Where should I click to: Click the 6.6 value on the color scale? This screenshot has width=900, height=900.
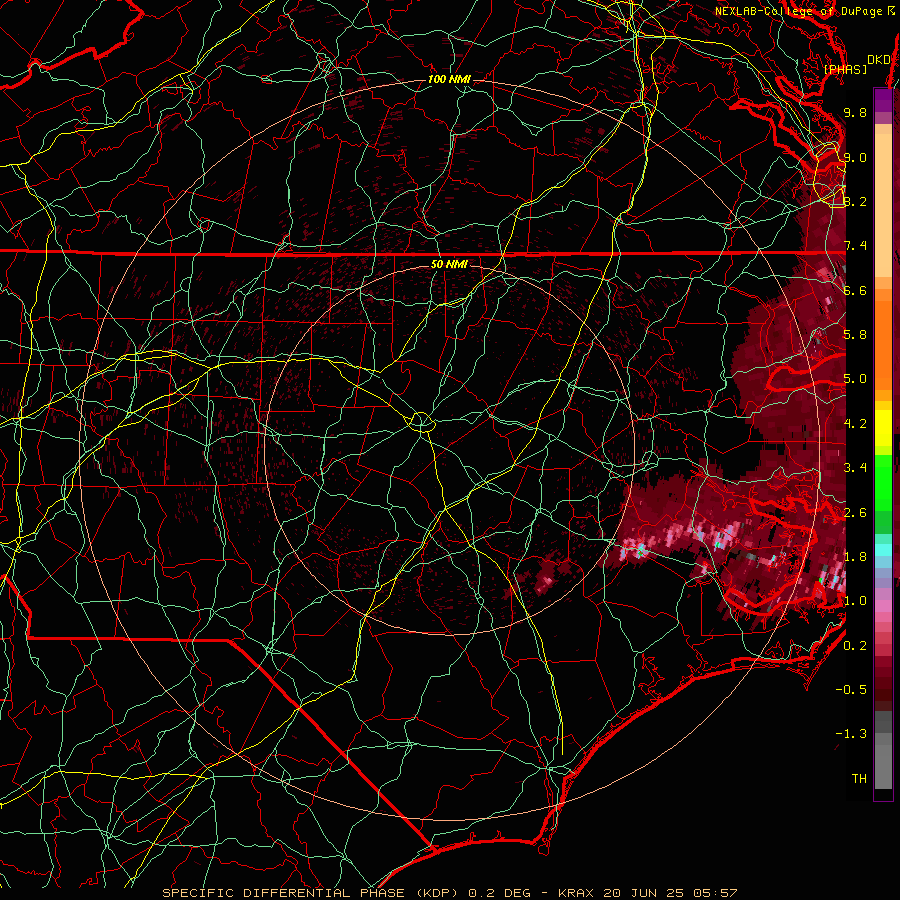tap(855, 290)
